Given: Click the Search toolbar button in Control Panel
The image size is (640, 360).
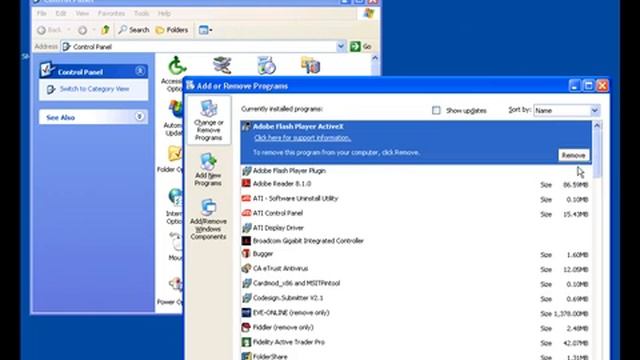Looking at the screenshot, I should click(x=134, y=30).
